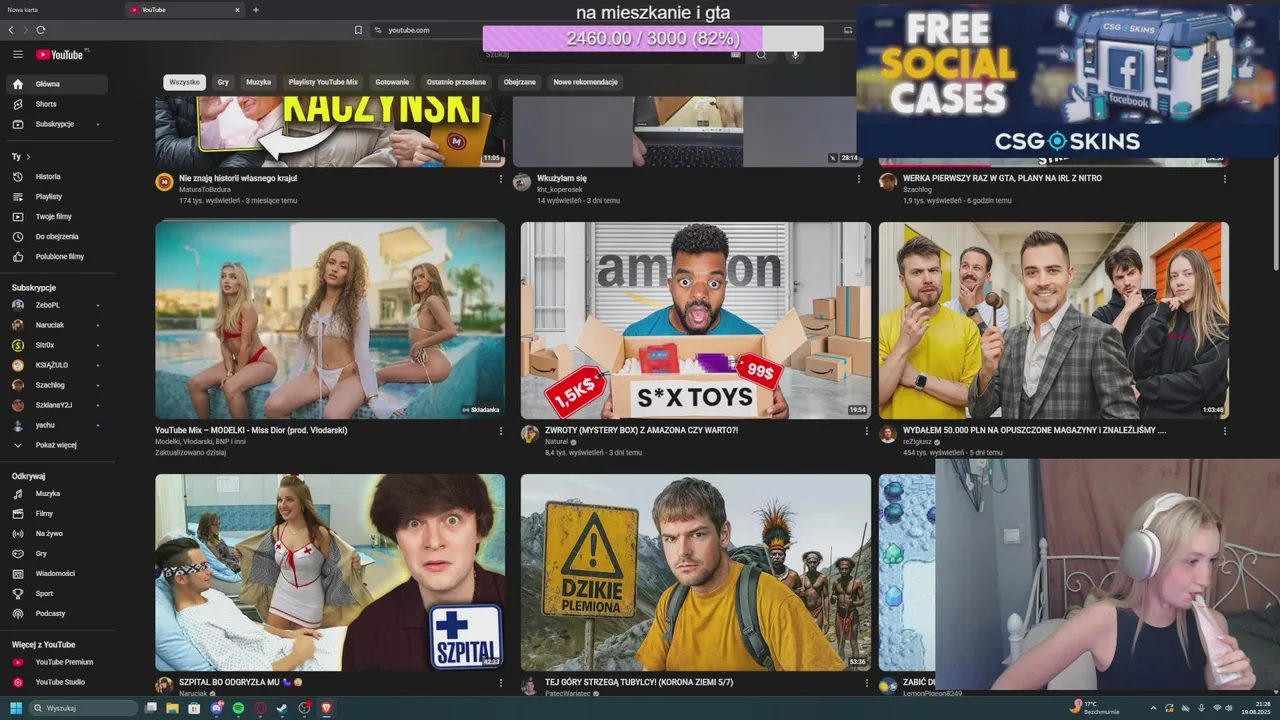
Task: Open the YouTube hamburger guide menu
Action: click(17, 54)
